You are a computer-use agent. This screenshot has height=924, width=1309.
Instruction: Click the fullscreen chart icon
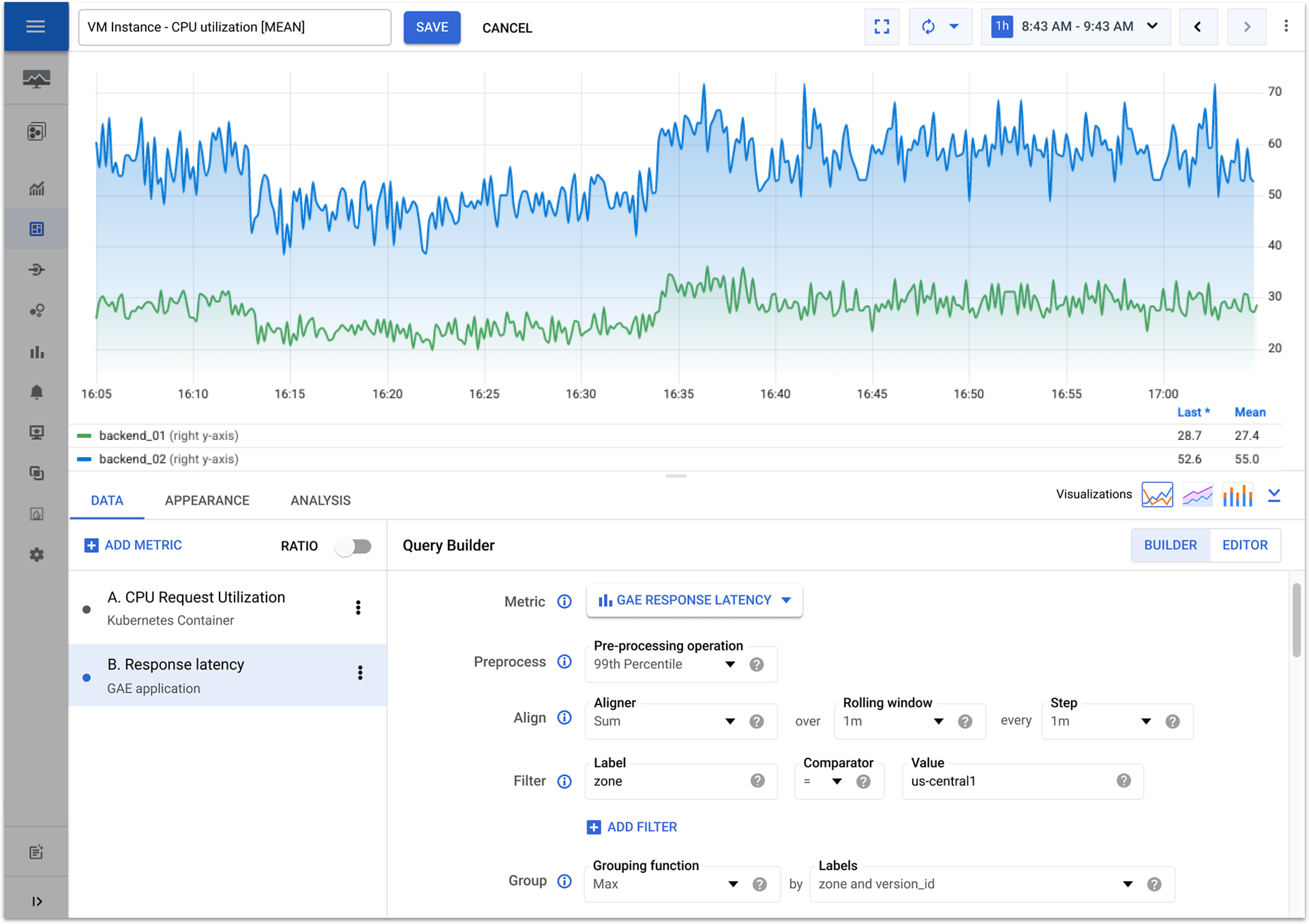pos(882,27)
